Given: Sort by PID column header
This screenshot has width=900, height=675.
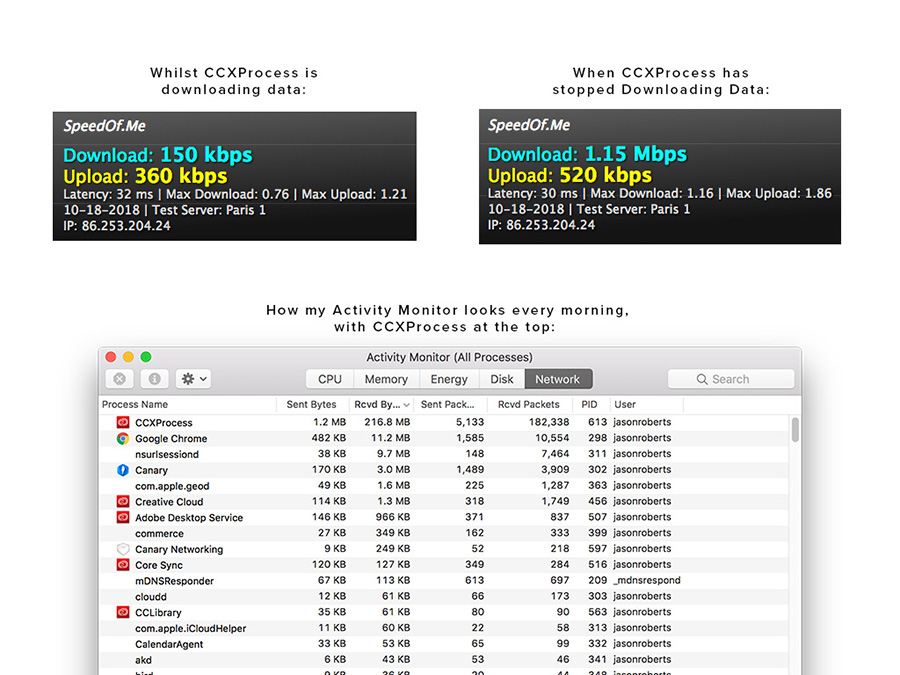Looking at the screenshot, I should tap(589, 404).
